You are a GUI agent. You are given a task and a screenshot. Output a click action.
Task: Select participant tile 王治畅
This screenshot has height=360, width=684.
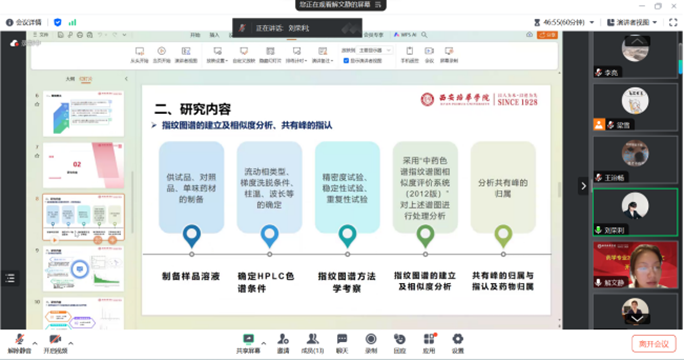pyautogui.click(x=635, y=159)
